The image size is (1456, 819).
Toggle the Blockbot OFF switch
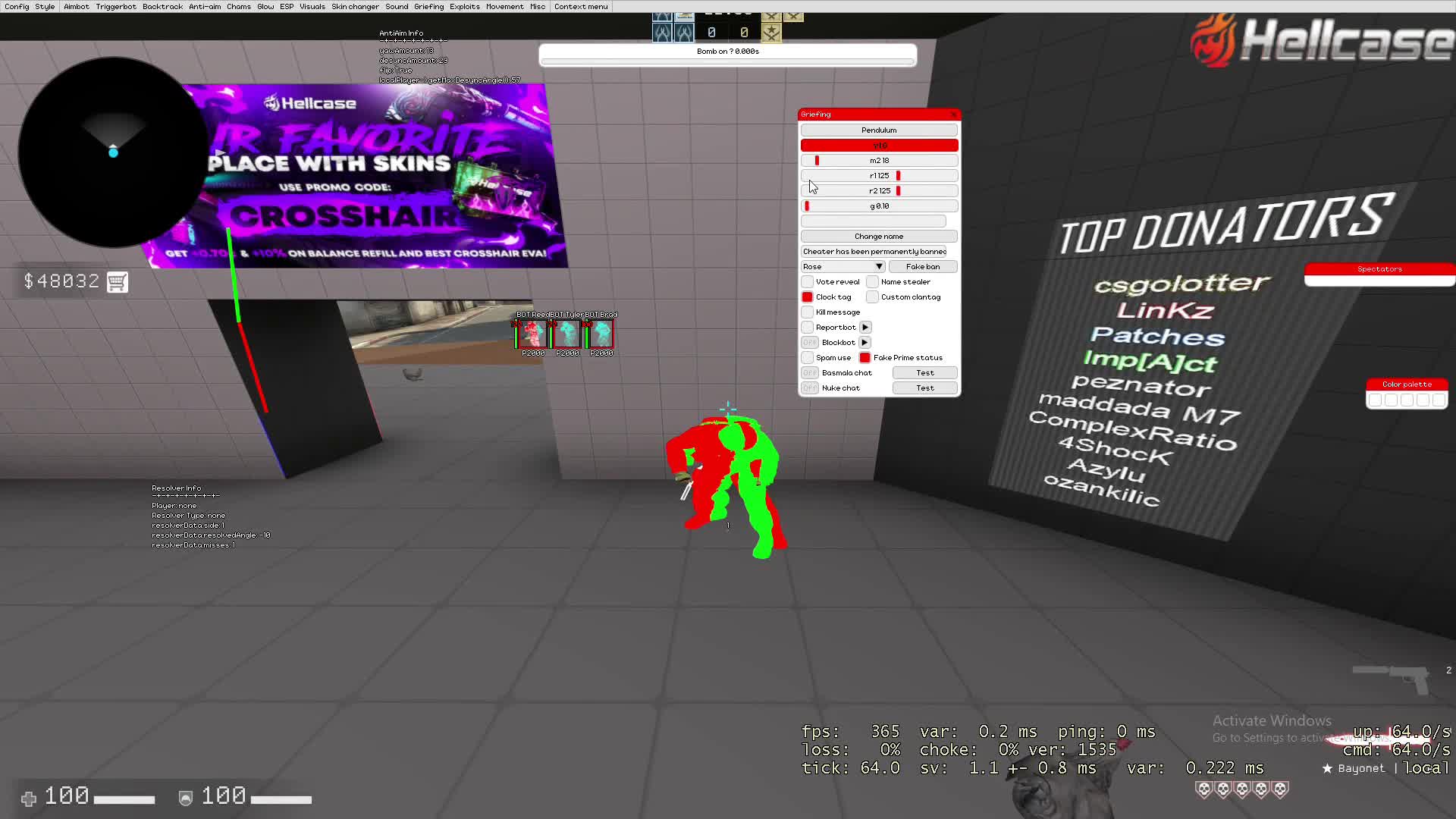pyautogui.click(x=810, y=343)
